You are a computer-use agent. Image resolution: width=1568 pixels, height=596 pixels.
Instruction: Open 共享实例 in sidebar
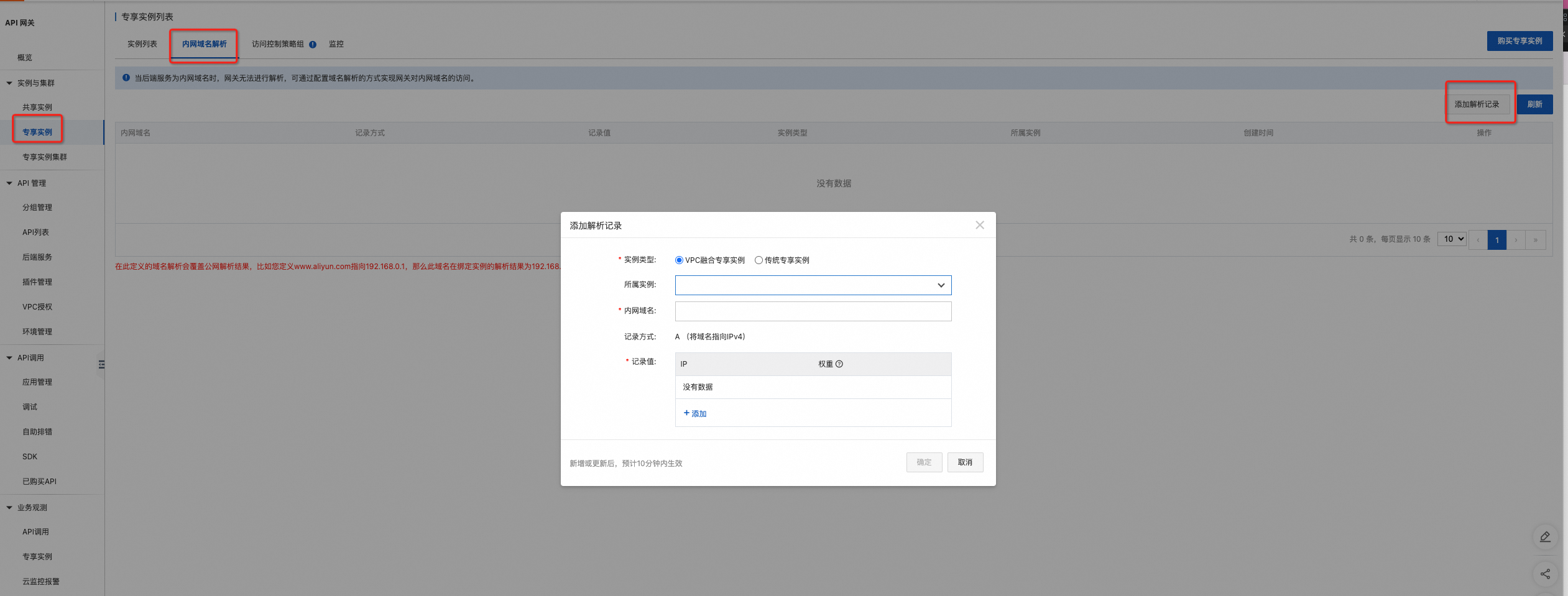pyautogui.click(x=37, y=108)
